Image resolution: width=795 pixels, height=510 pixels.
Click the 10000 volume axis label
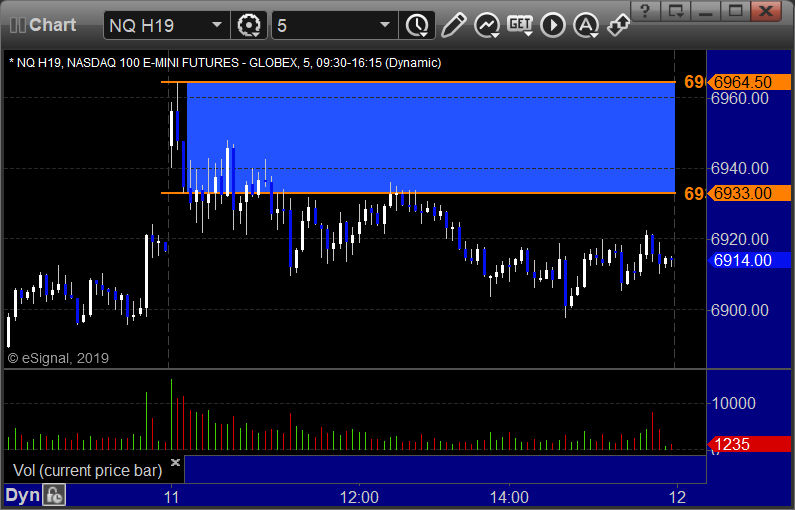(734, 404)
